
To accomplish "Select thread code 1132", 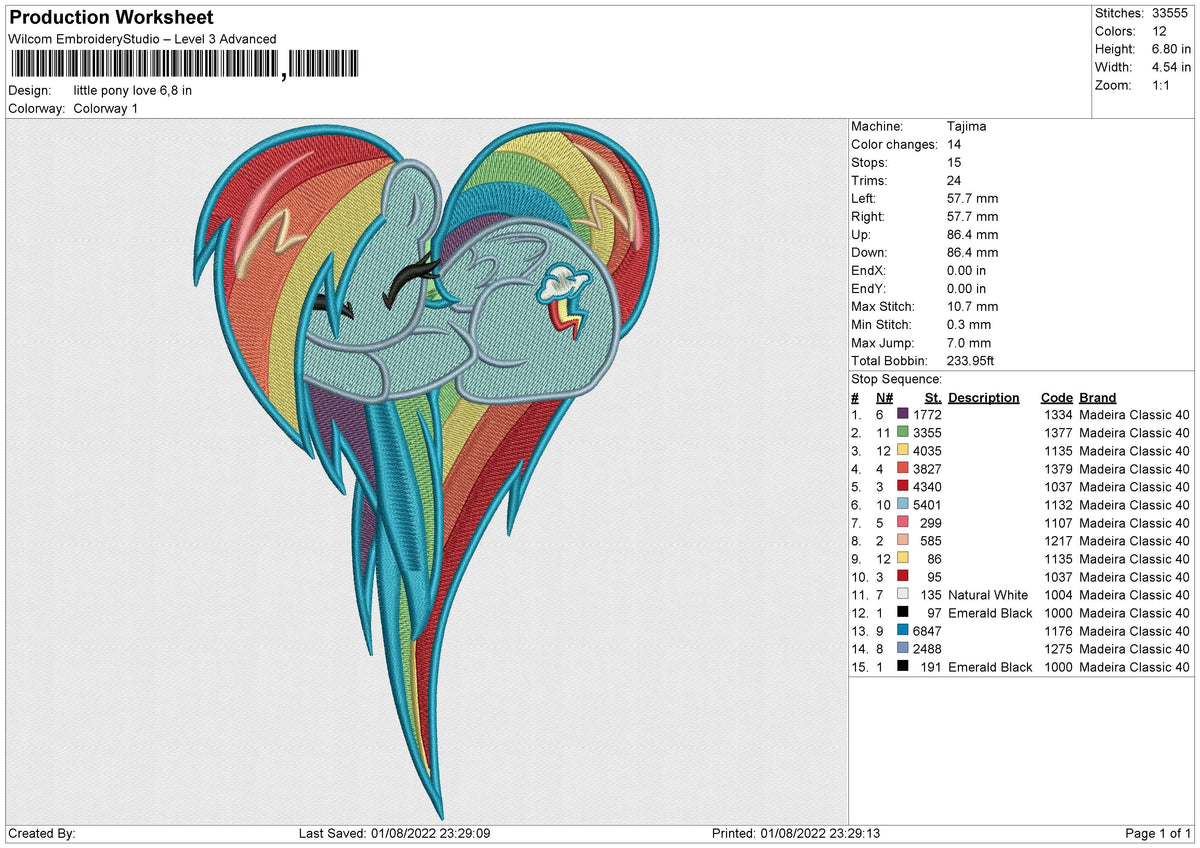I will (1058, 504).
